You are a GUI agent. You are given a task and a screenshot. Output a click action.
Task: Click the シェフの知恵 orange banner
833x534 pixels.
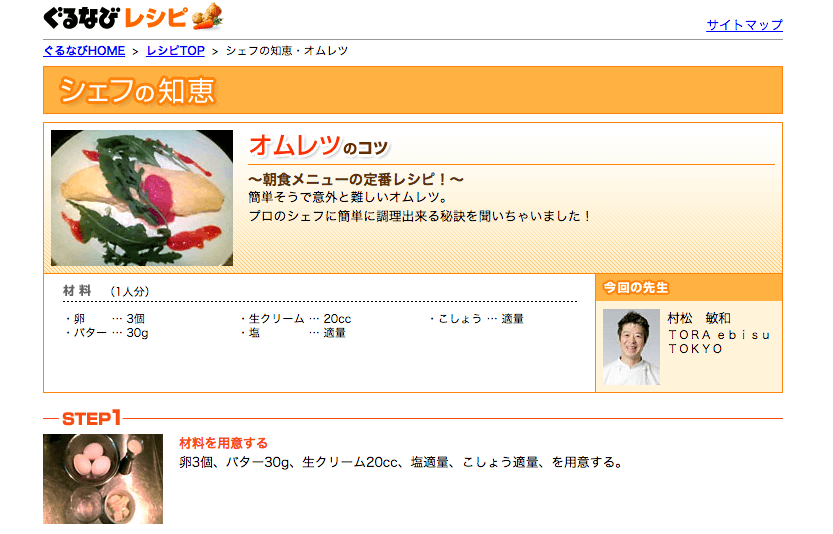pyautogui.click(x=413, y=90)
